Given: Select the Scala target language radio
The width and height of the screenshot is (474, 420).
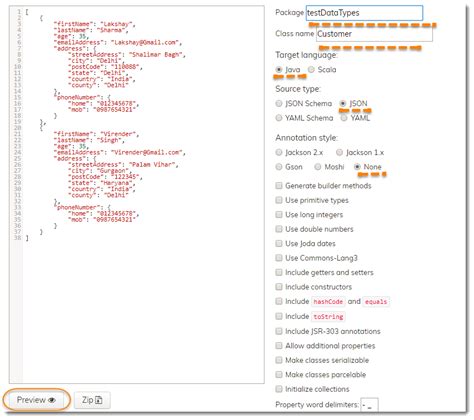Looking at the screenshot, I should 311,70.
